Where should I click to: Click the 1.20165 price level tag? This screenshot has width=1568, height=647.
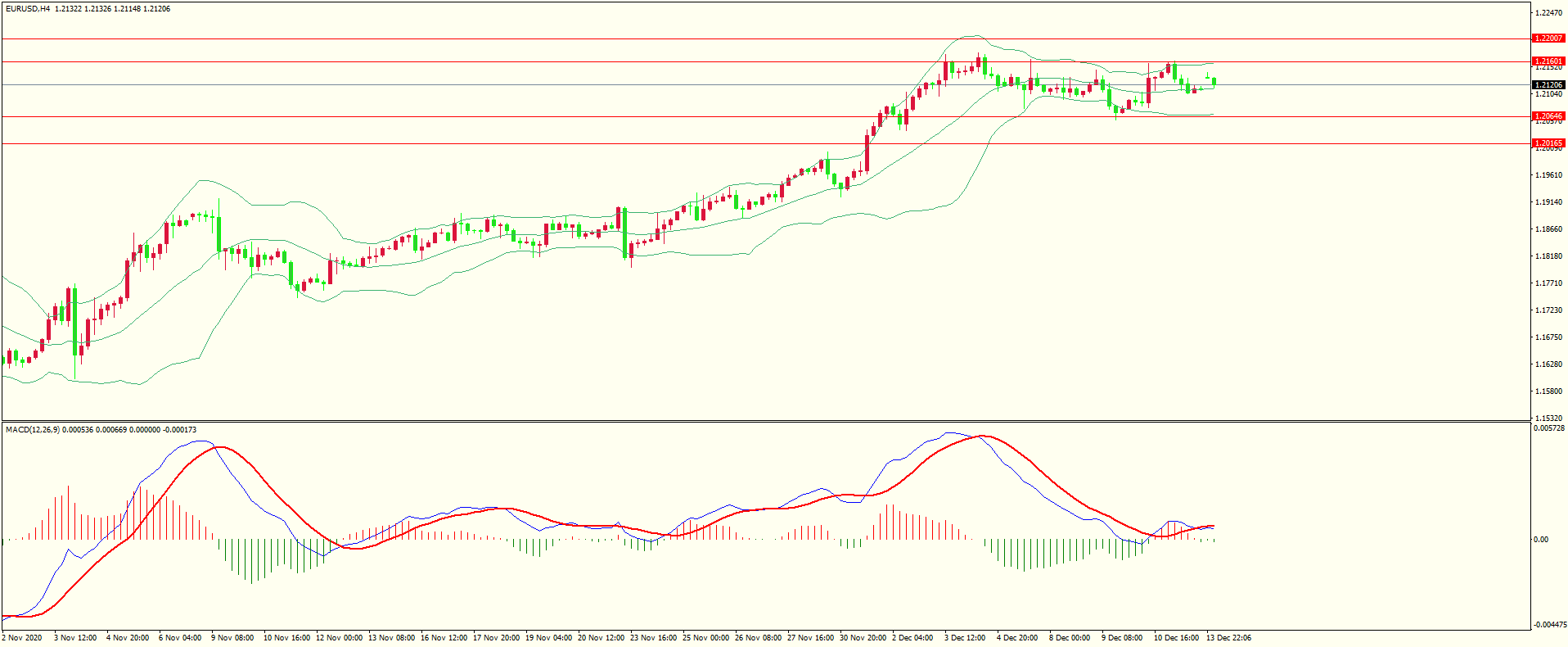[1548, 143]
